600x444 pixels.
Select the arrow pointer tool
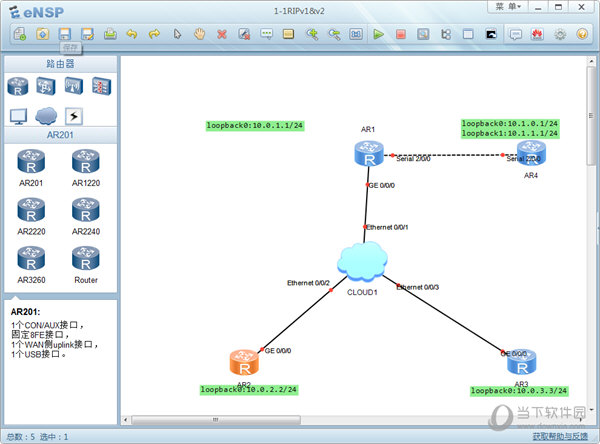click(177, 34)
